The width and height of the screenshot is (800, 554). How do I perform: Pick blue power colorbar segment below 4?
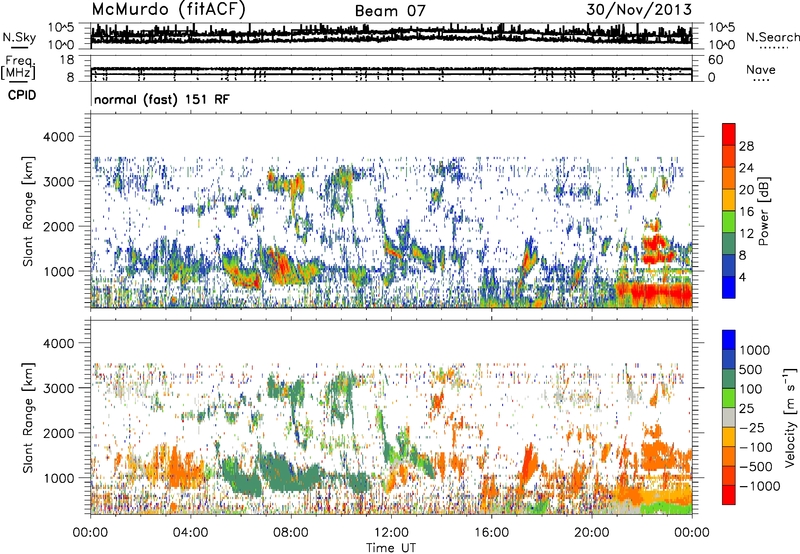click(x=729, y=287)
